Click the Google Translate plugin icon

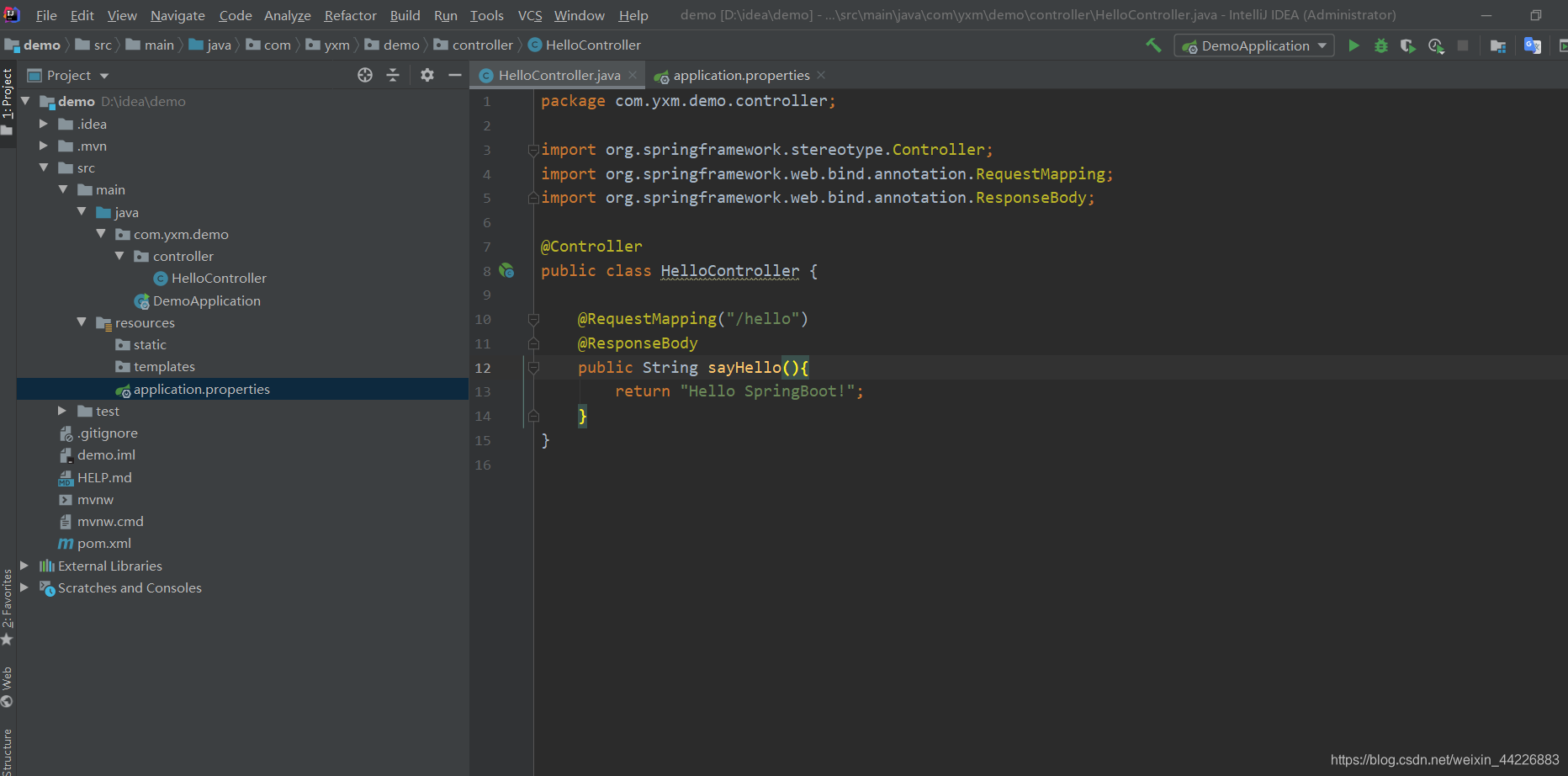pos(1532,45)
